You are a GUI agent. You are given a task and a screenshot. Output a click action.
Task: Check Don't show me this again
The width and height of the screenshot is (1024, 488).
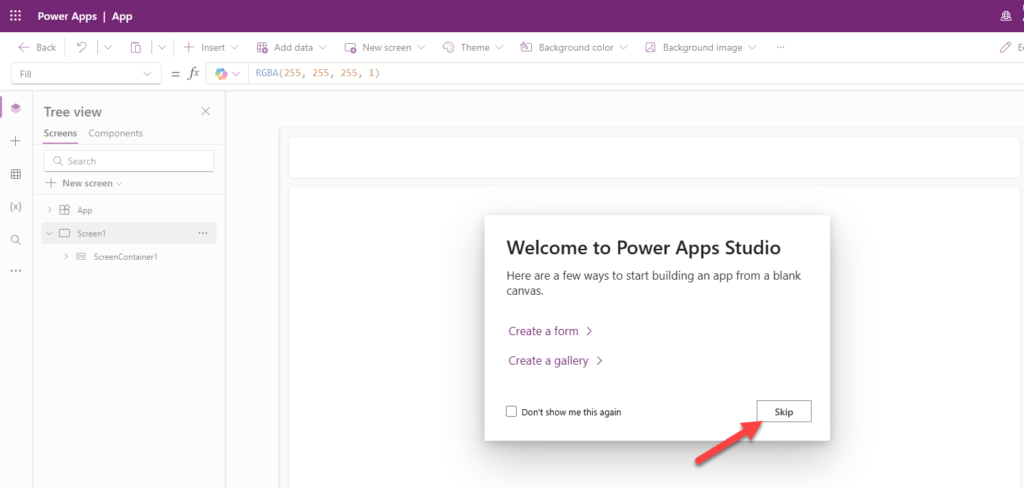coord(511,412)
